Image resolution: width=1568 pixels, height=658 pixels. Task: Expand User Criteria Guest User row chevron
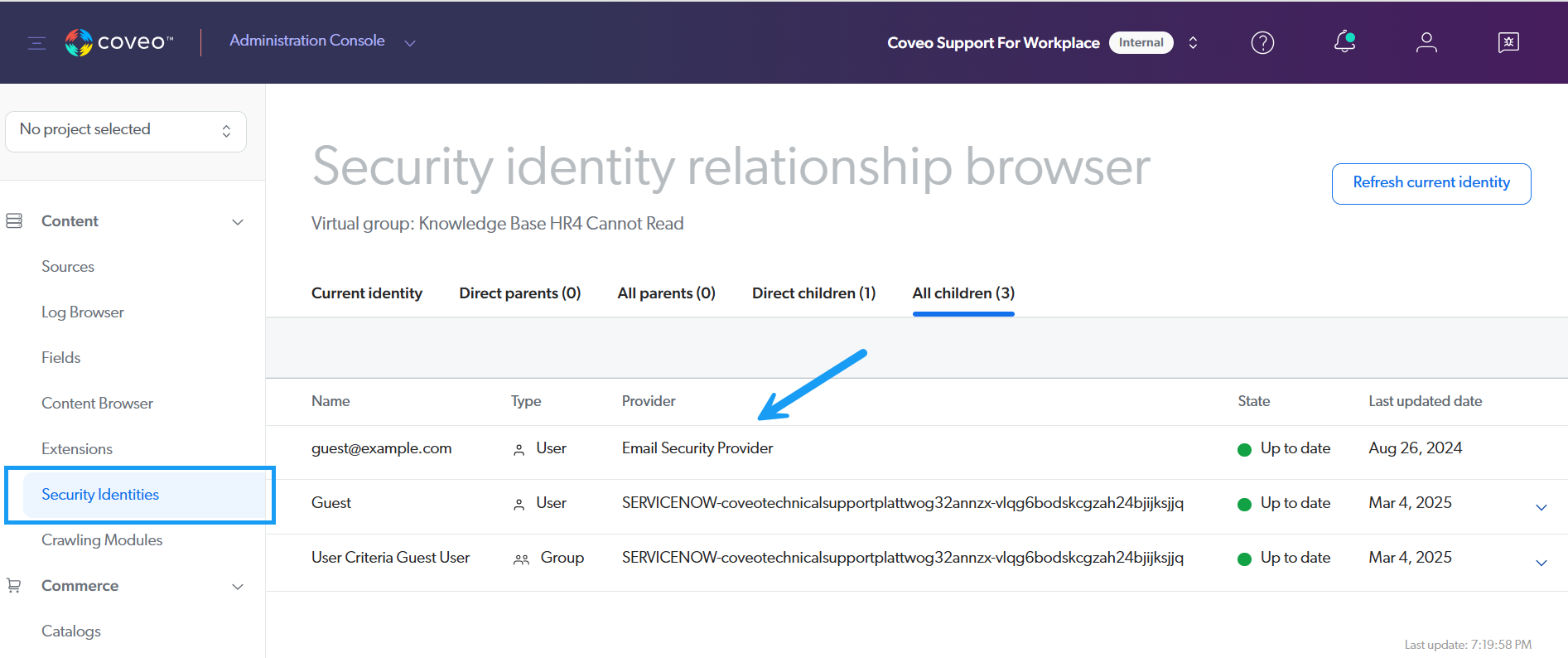point(1541,563)
